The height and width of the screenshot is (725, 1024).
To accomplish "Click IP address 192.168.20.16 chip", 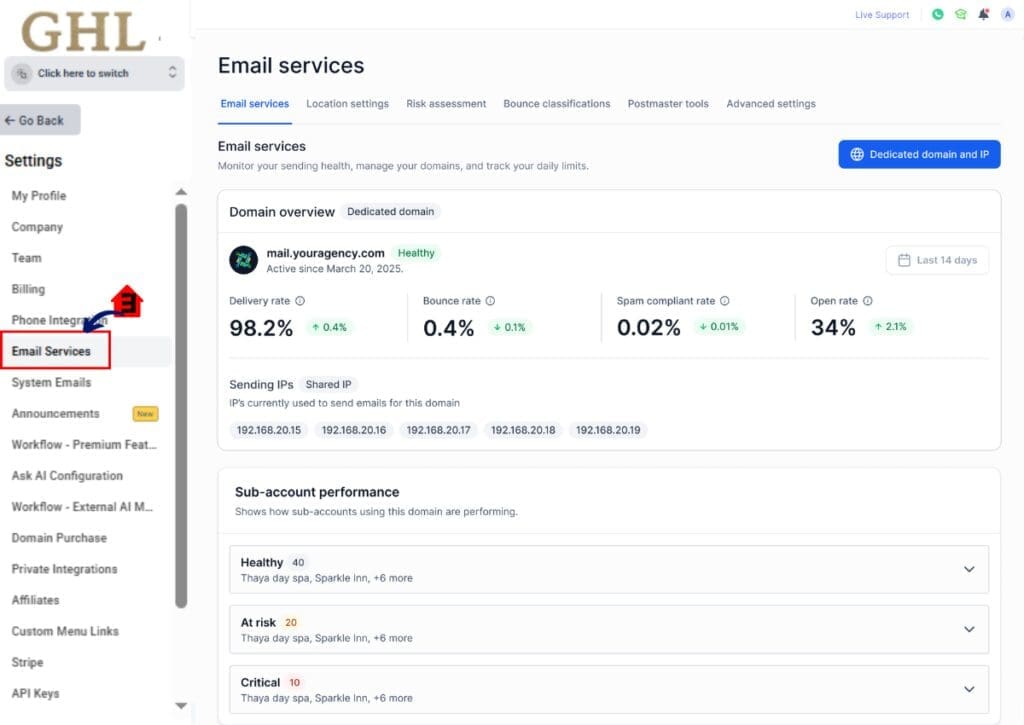I will tap(353, 430).
